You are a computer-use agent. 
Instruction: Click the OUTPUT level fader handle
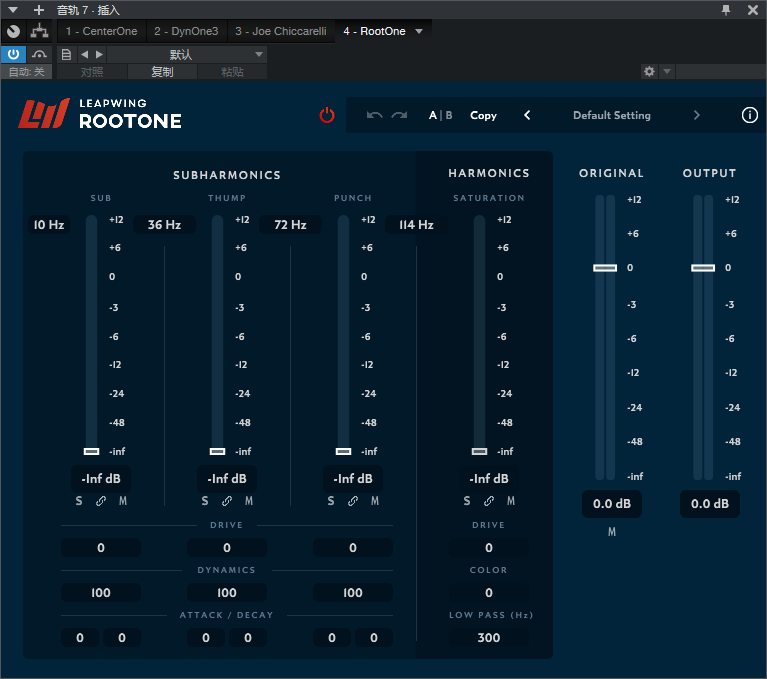703,268
